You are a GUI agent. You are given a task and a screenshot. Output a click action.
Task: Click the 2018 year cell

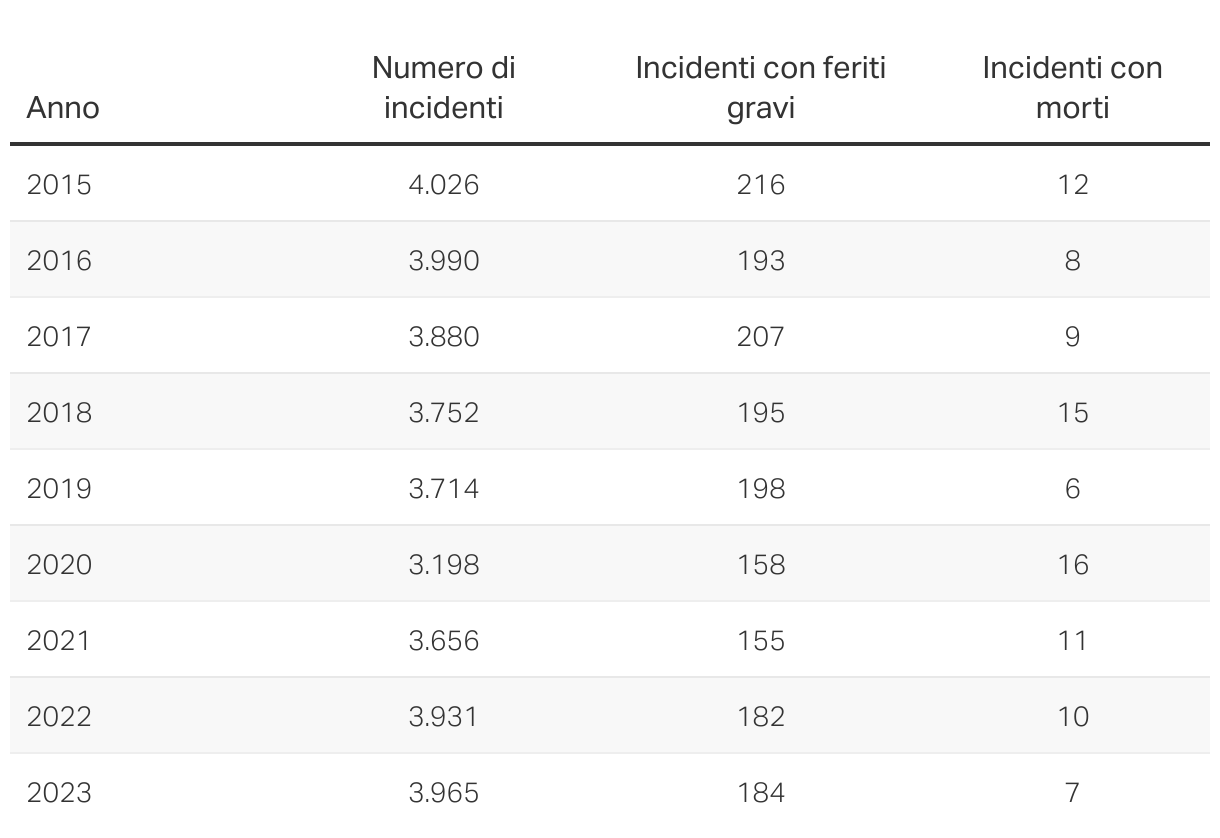[x=59, y=413]
